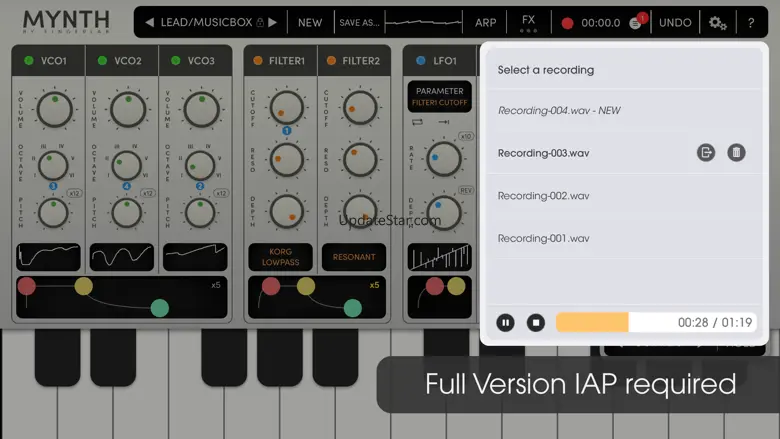Go to next preset with right arrow
The height and width of the screenshot is (439, 780).
pos(273,22)
